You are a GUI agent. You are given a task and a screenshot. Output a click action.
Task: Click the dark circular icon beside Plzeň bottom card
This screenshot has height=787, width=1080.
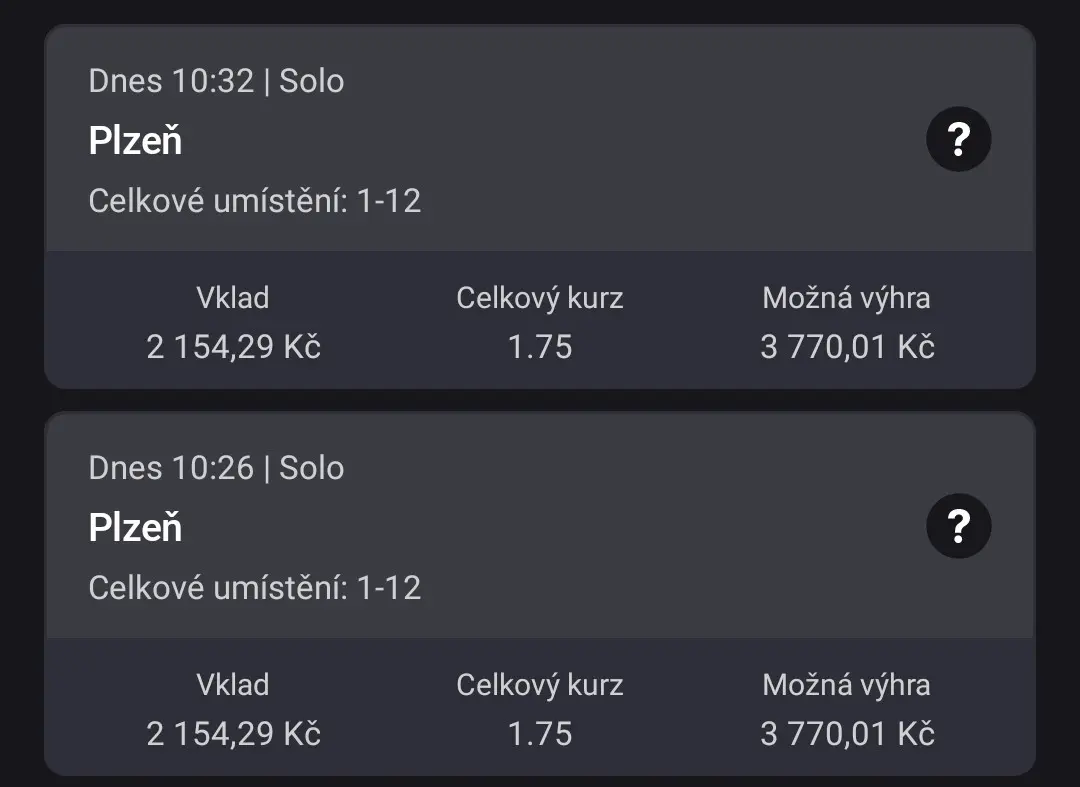(958, 526)
